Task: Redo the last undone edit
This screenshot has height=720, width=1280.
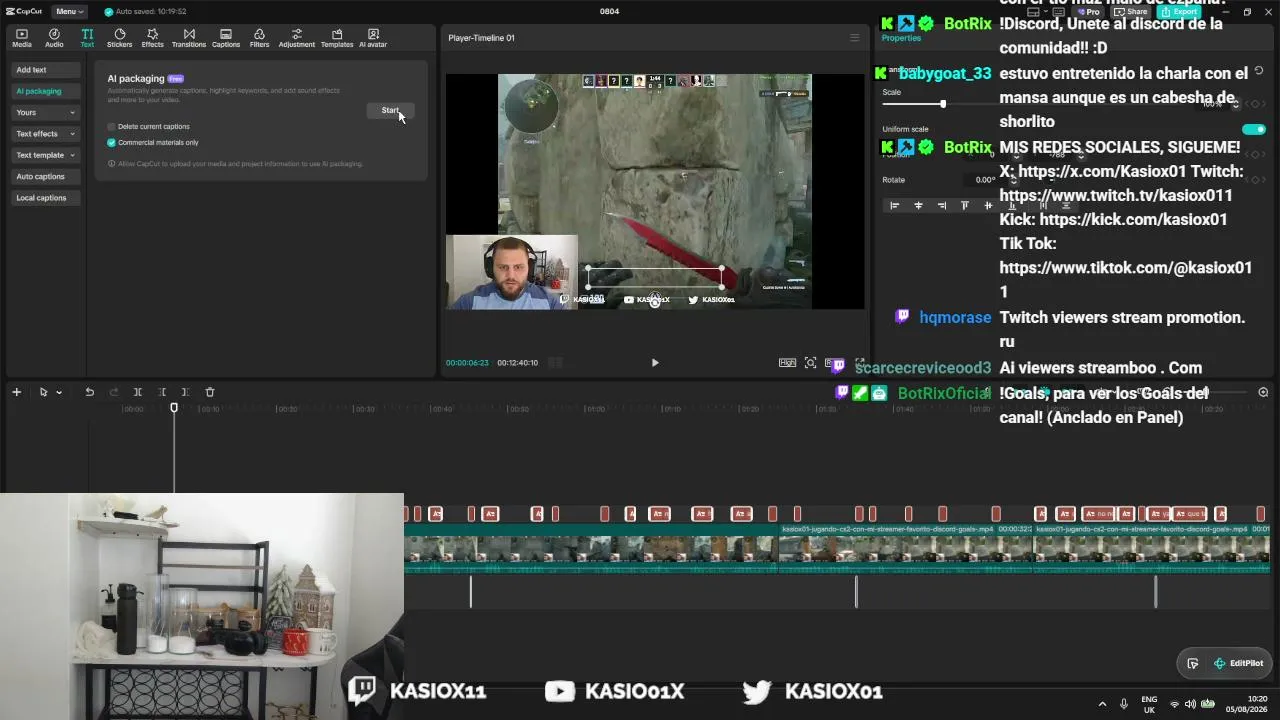Action: (x=113, y=392)
